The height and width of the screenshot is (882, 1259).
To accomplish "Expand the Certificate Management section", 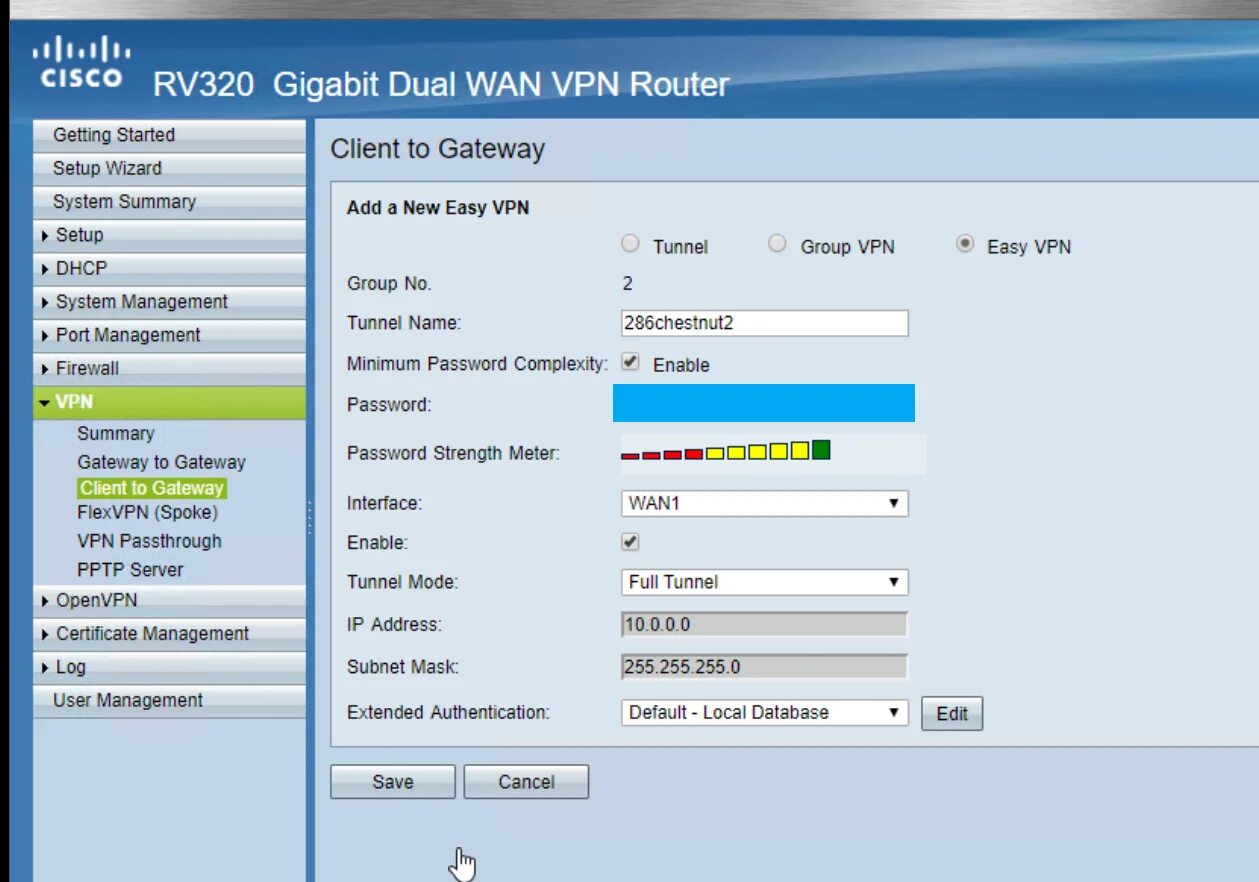I will click(169, 633).
